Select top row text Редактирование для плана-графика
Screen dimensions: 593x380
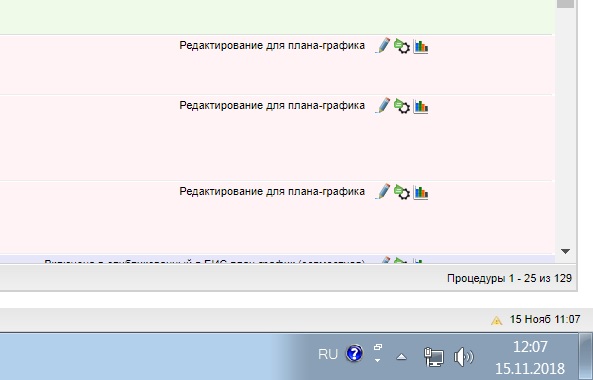pos(272,45)
